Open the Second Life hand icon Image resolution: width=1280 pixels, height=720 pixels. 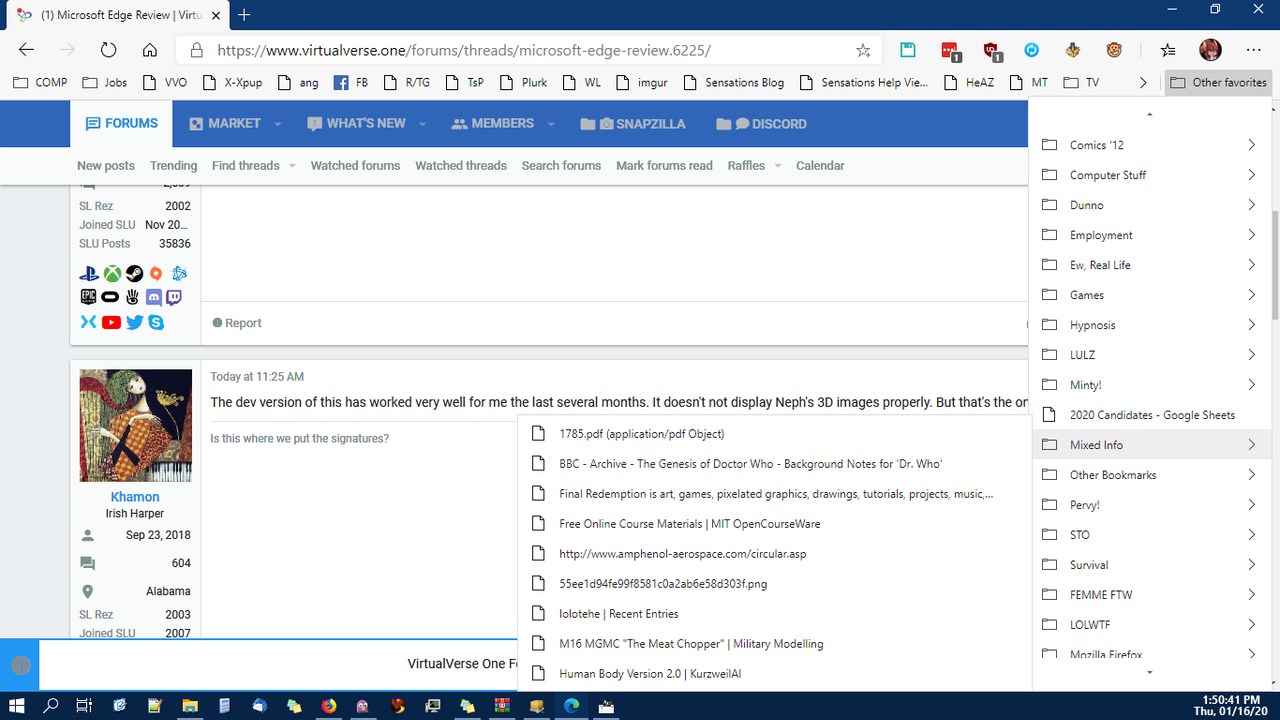[x=133, y=297]
